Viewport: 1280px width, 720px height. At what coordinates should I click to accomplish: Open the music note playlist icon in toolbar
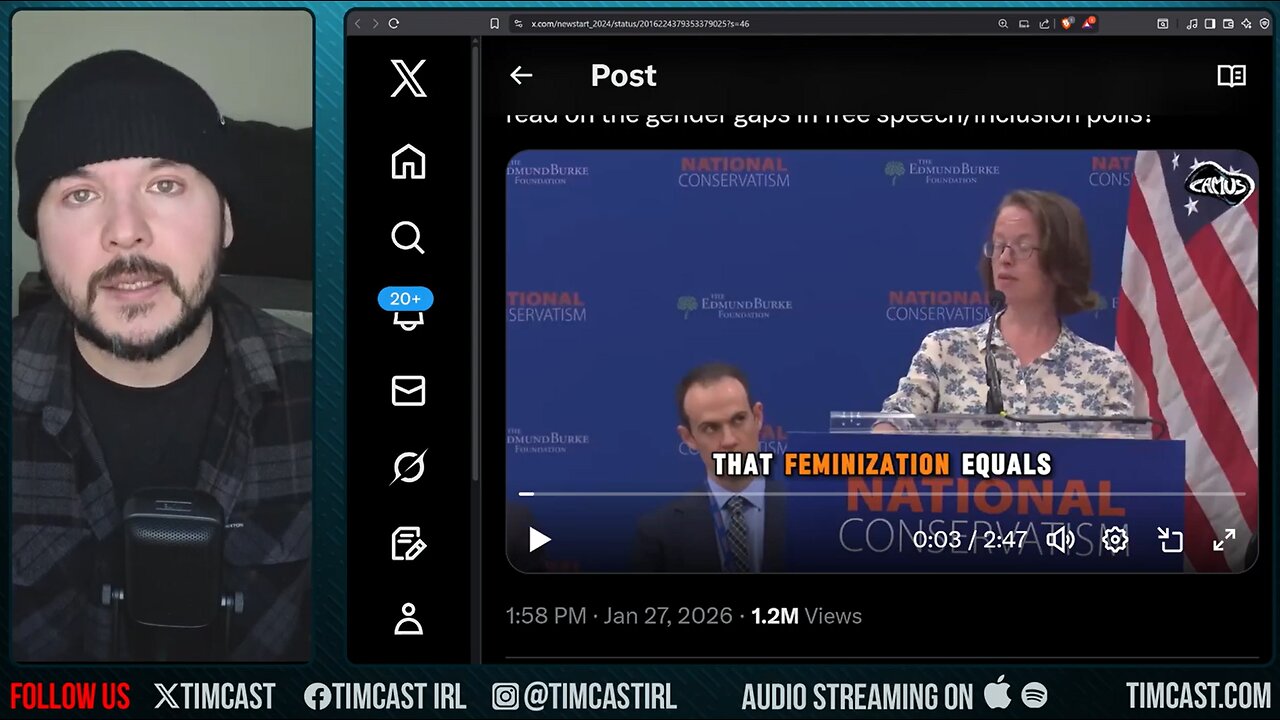1192,24
